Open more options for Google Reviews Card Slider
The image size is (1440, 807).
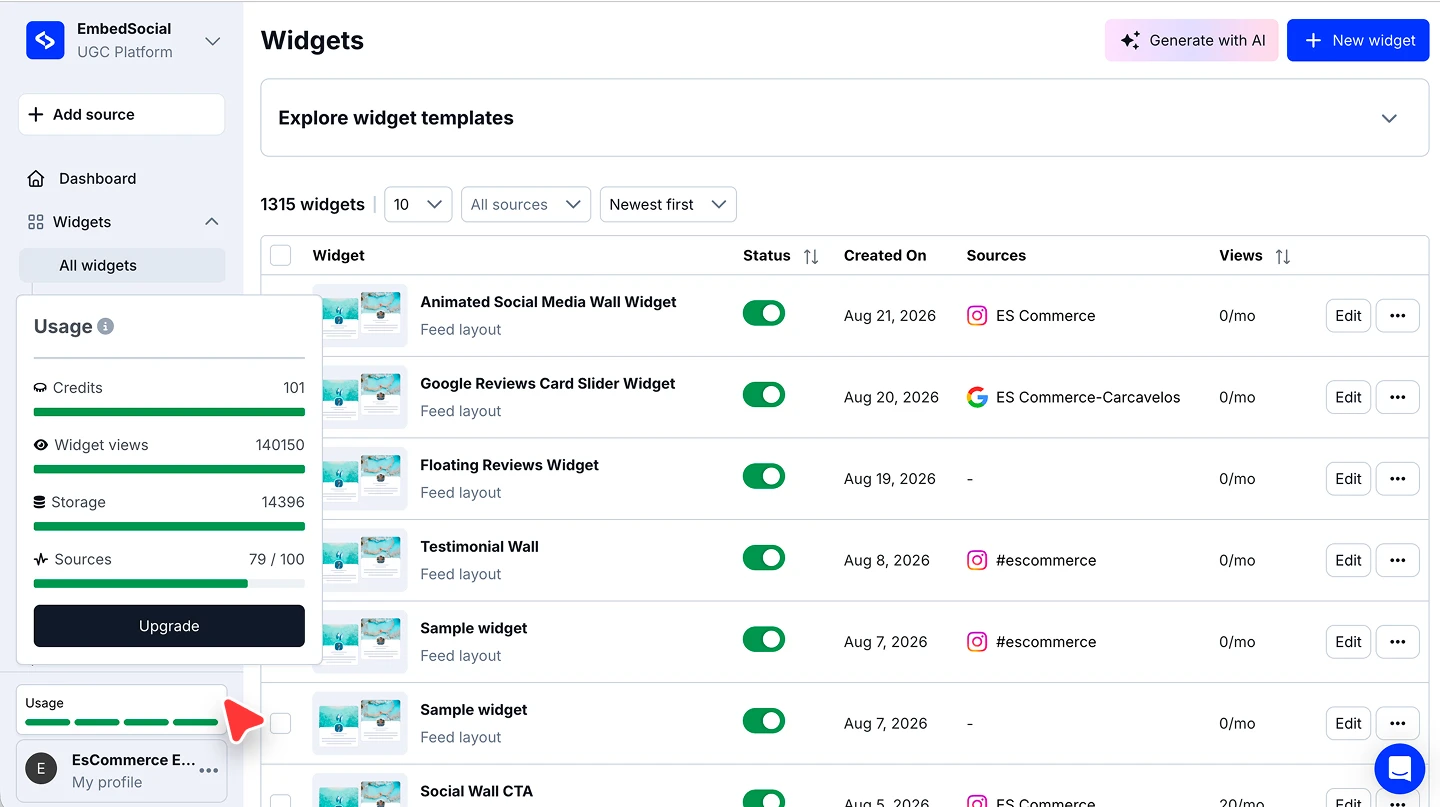pos(1398,397)
